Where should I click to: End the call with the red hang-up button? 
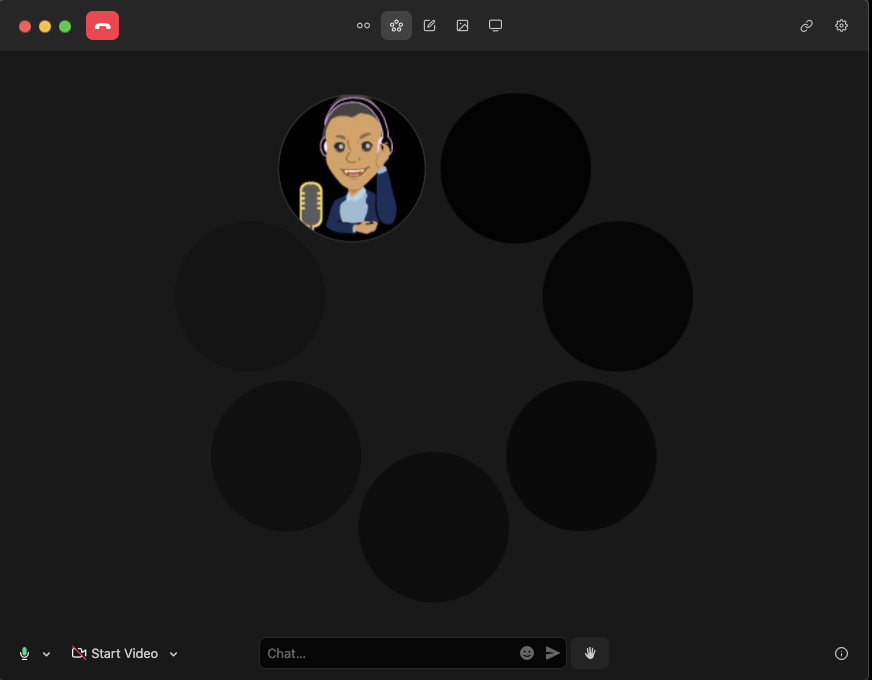click(x=102, y=26)
